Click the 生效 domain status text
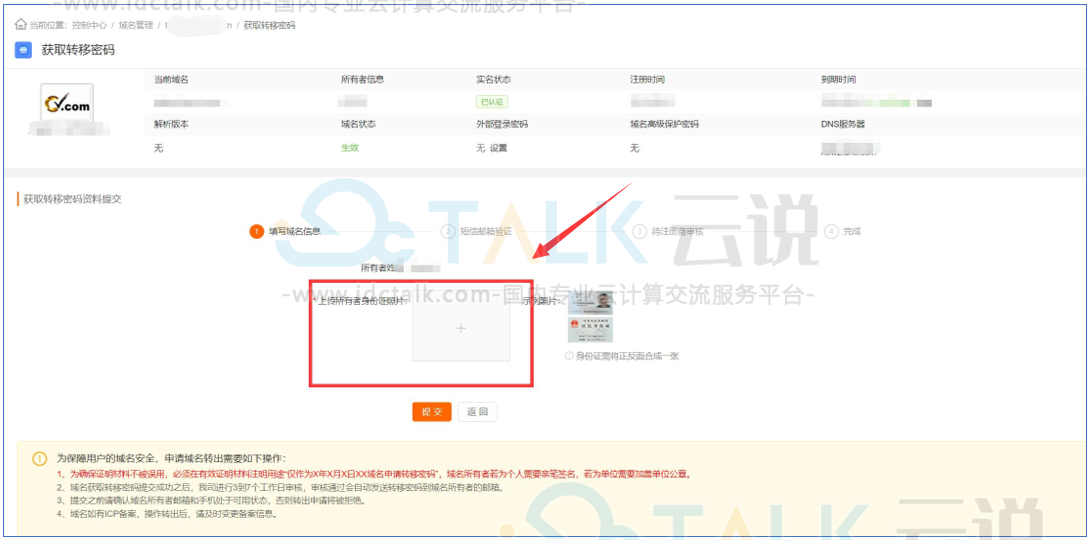Screen dimensions: 1091x540 (x=349, y=148)
